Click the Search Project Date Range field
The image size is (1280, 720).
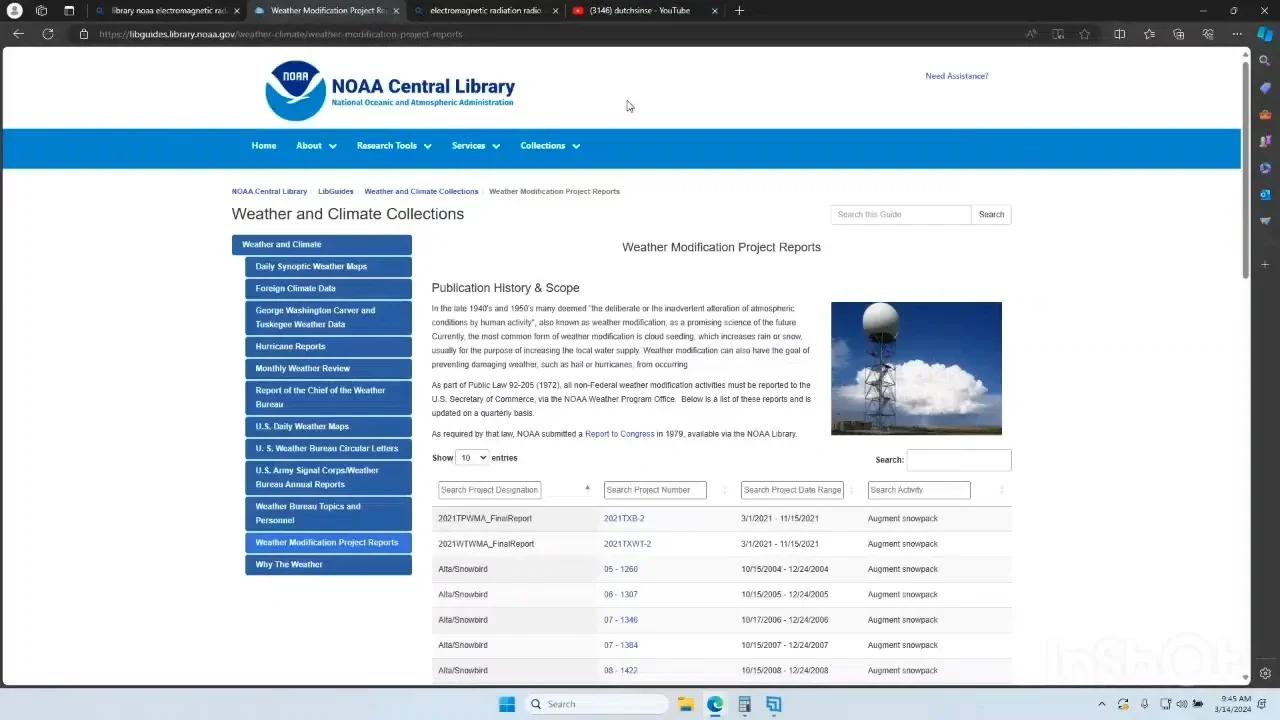(x=792, y=490)
